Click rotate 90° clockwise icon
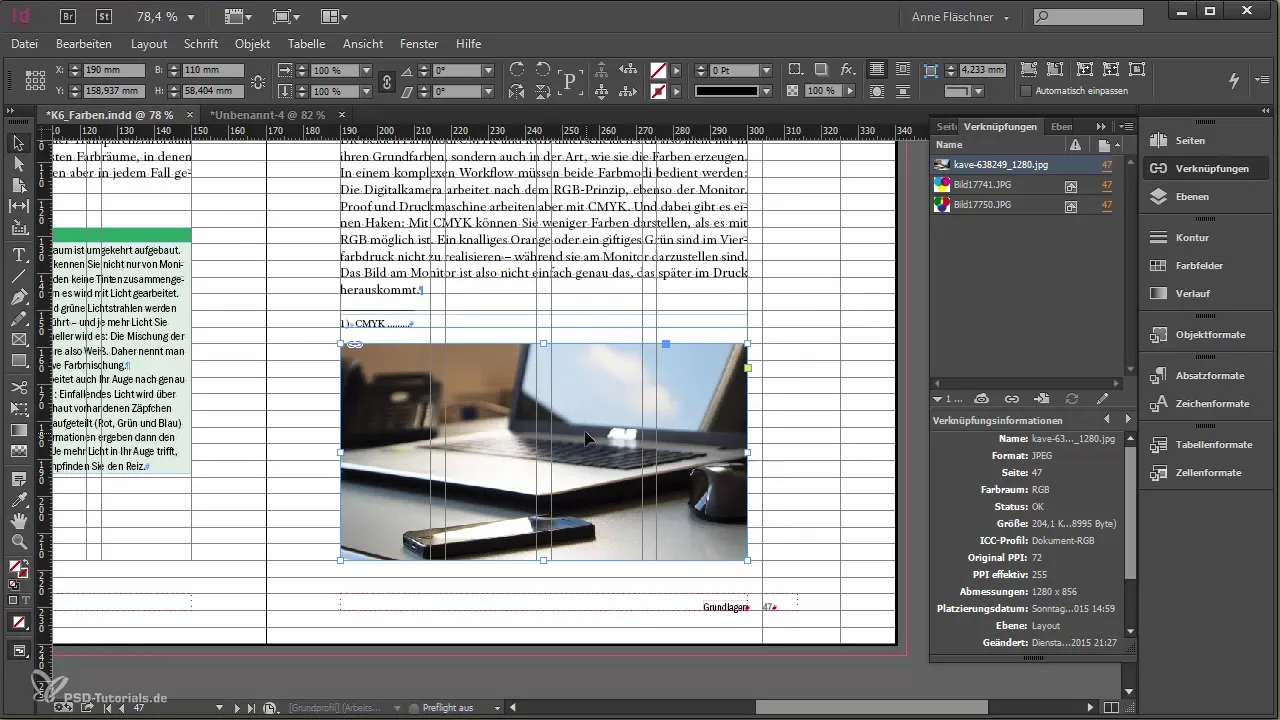The image size is (1280, 720). pyautogui.click(x=517, y=70)
